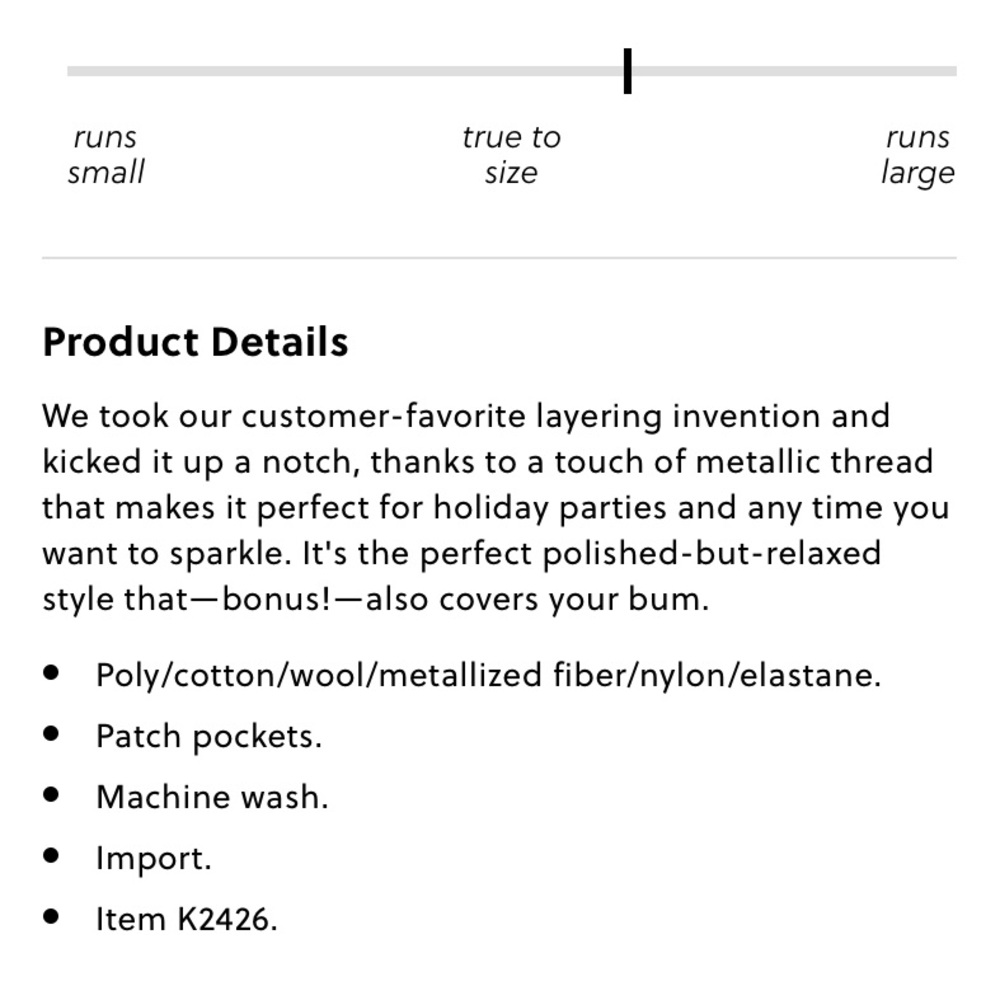Click the "Machine wash." care instruction

[212, 797]
